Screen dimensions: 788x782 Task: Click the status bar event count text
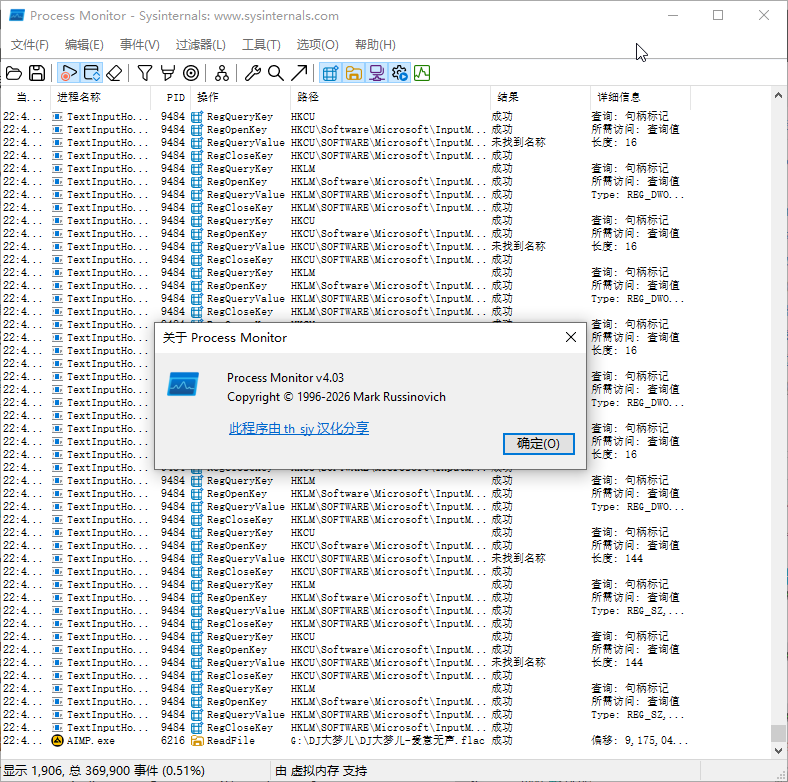tap(104, 771)
